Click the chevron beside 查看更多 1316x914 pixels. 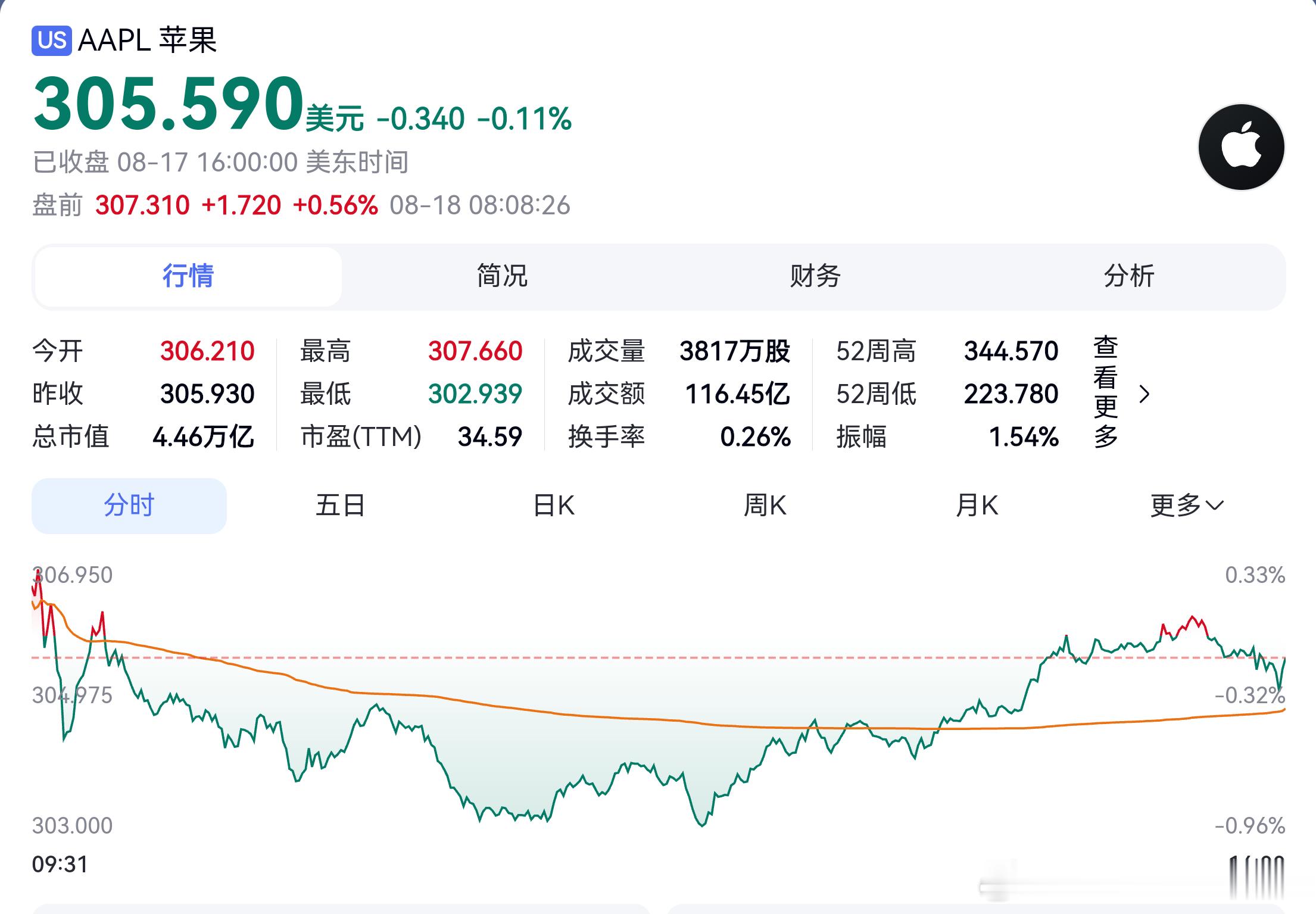(x=1144, y=394)
